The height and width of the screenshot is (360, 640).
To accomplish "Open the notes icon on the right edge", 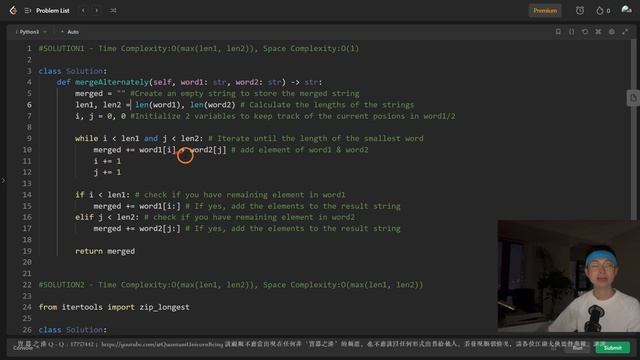I will 633,98.
